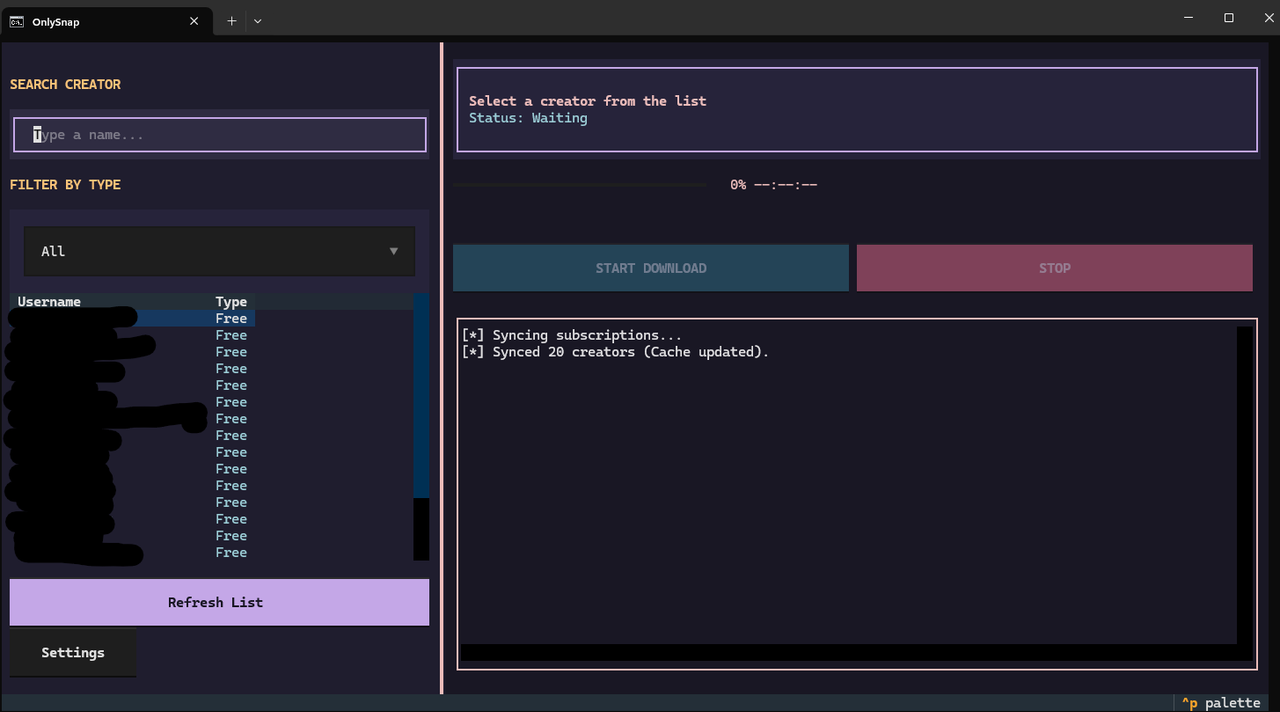The width and height of the screenshot is (1280, 712).
Task: Maximize the terminal window
Action: (1229, 18)
